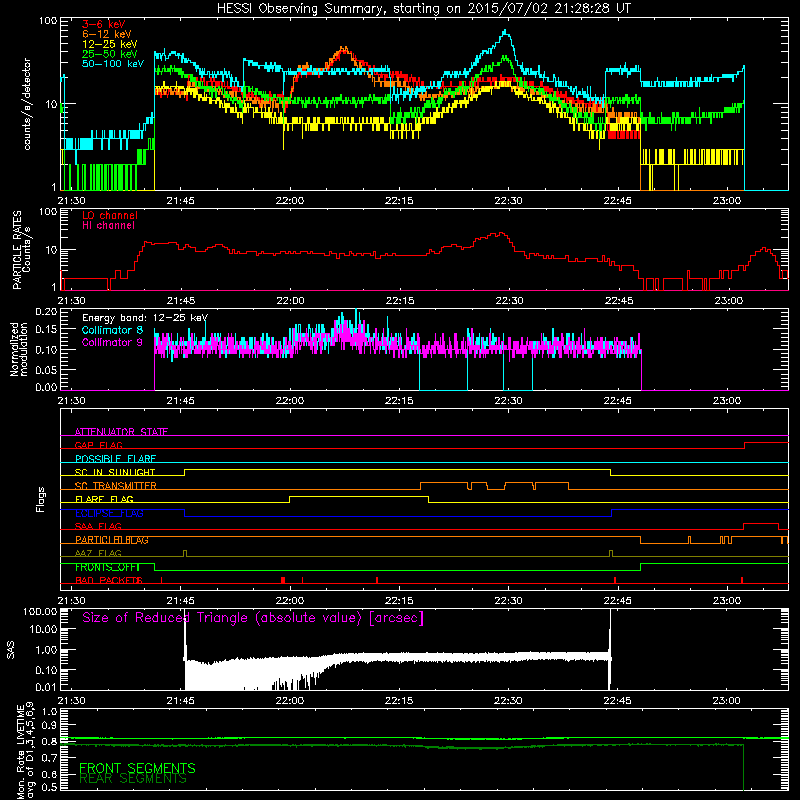Click the vertical Flags axis title

(41, 499)
